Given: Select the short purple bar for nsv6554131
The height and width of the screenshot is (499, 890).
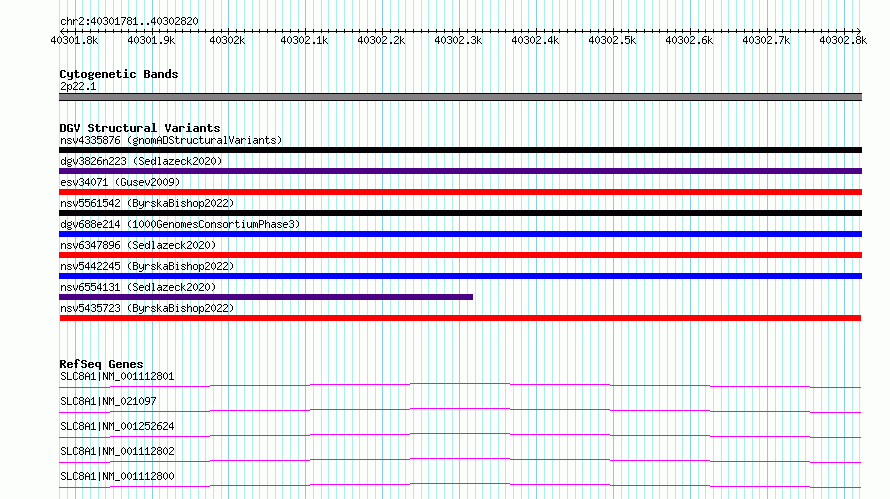Looking at the screenshot, I should click(266, 297).
